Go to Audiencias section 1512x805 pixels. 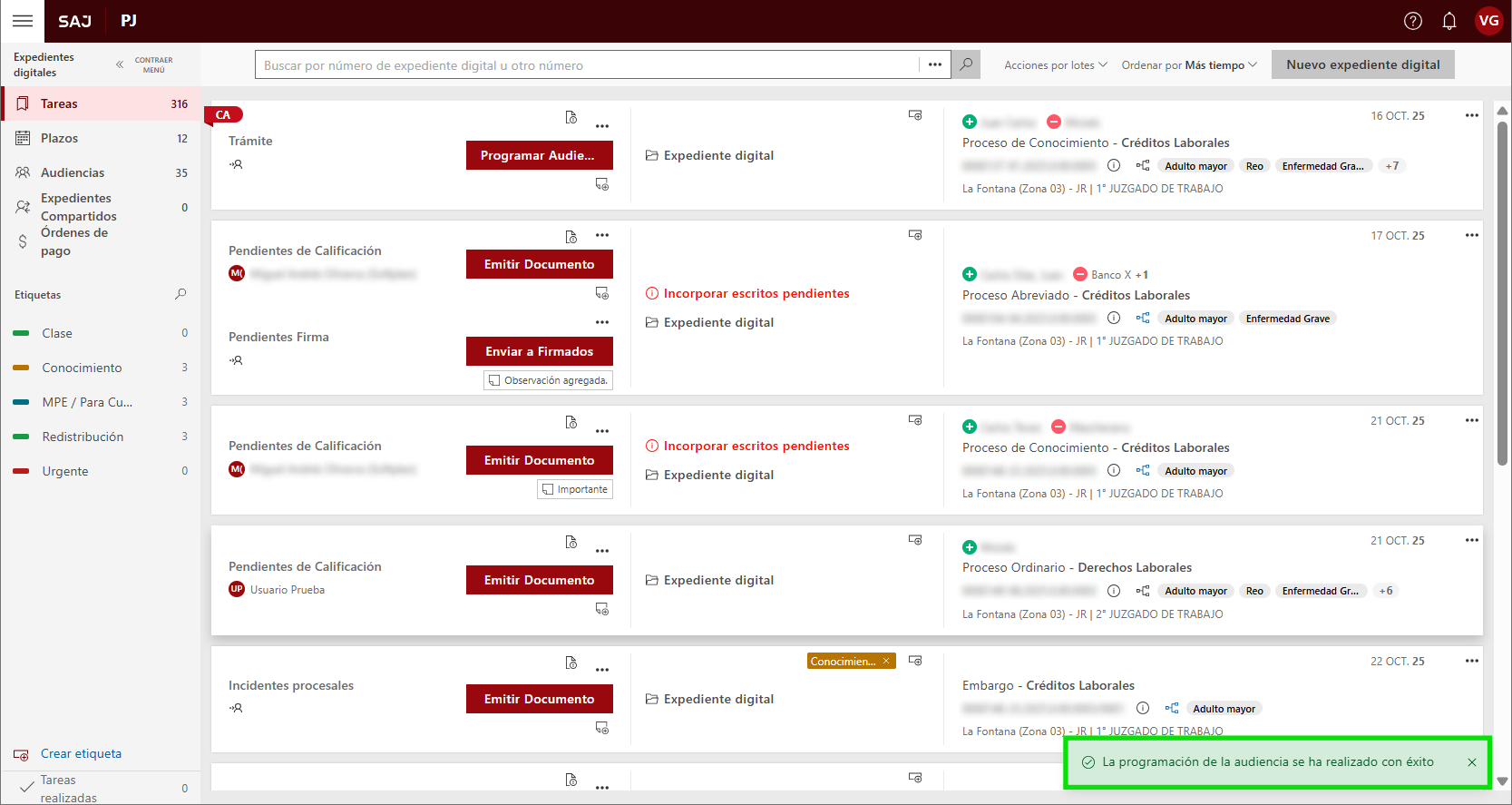pyautogui.click(x=73, y=172)
